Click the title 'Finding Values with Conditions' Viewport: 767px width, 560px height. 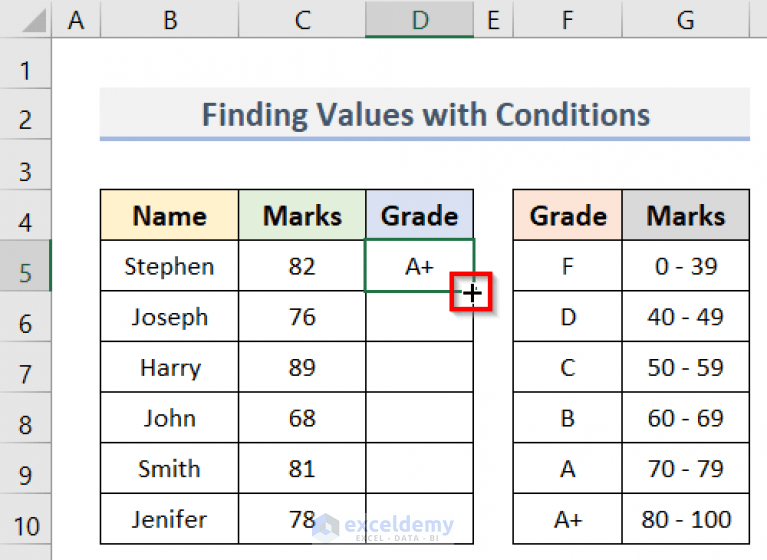click(x=425, y=114)
